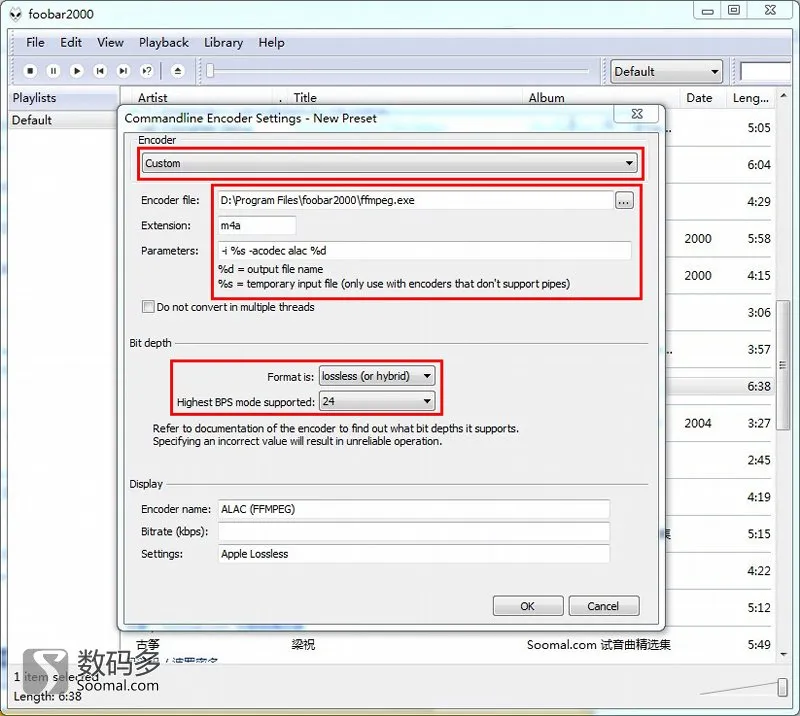800x716 pixels.
Task: Open the Encoder Custom dropdown
Action: point(390,163)
